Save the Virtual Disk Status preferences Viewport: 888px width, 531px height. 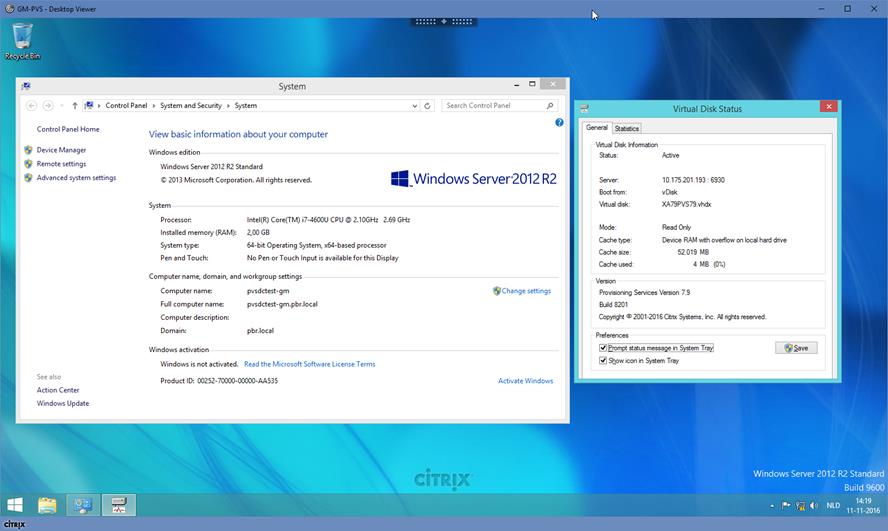(796, 348)
